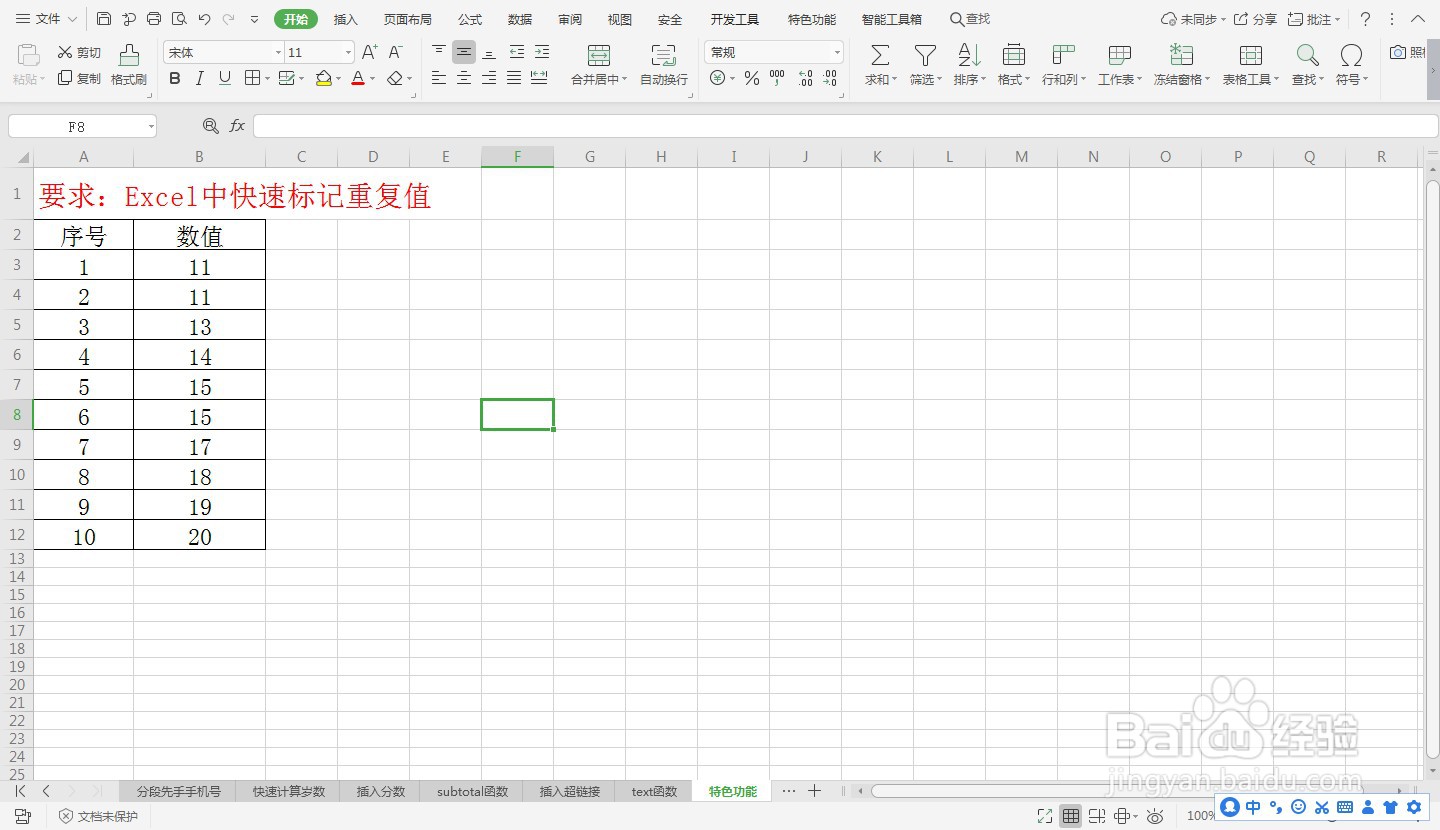The image size is (1440, 830).
Task: Toggle italic formatting
Action: pyautogui.click(x=200, y=78)
